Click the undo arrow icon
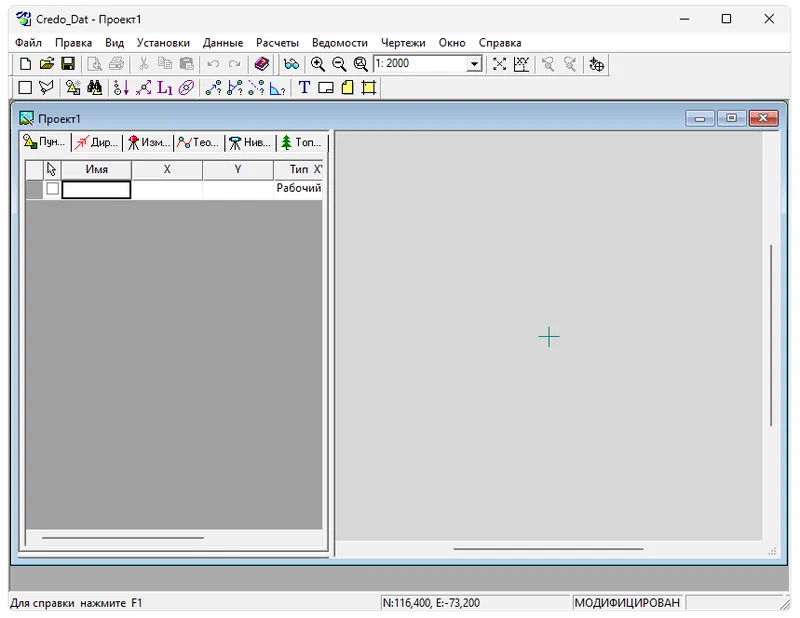Screen dimensions: 800x618 click(213, 64)
